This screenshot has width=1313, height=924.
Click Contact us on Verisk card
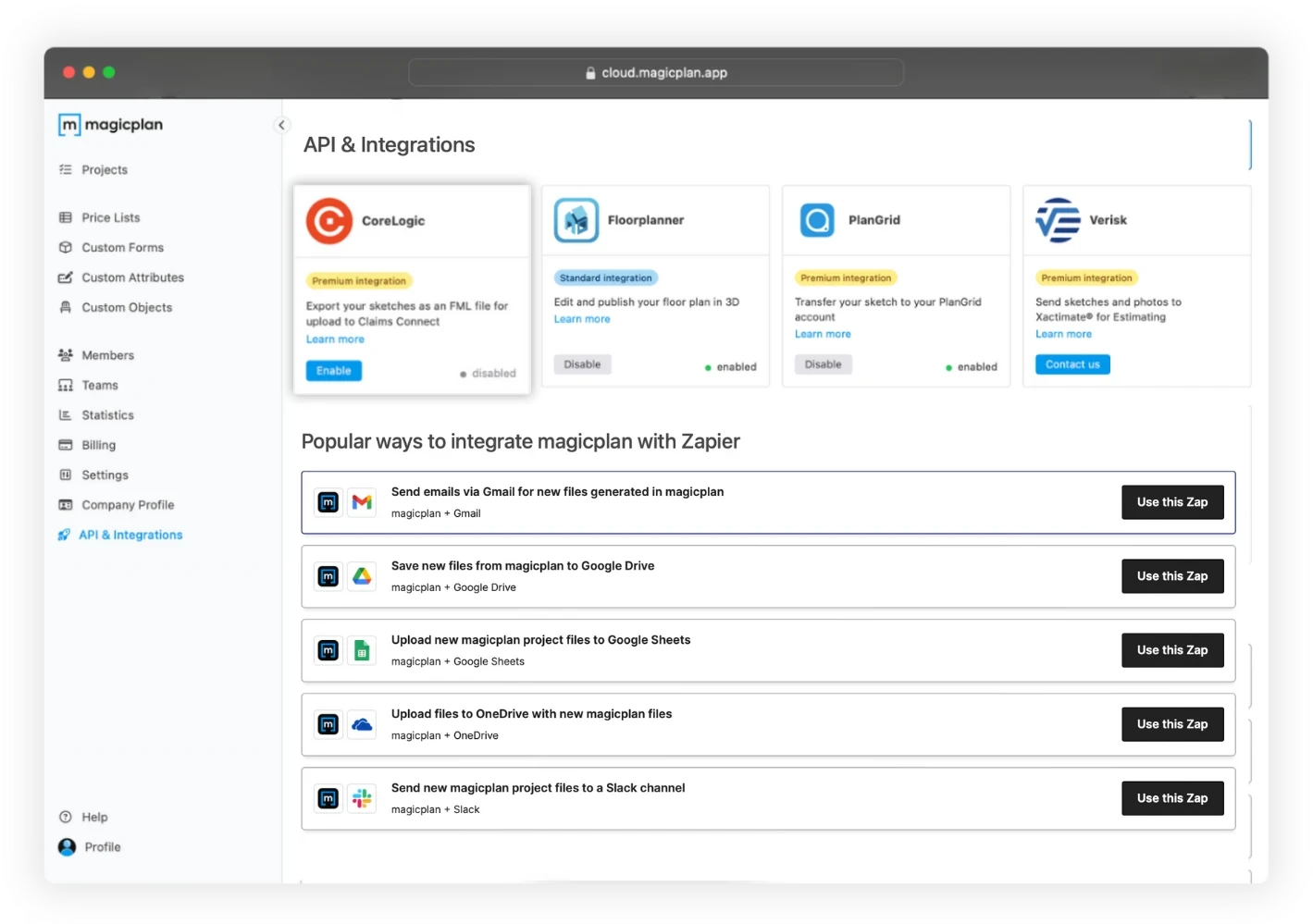tap(1072, 364)
